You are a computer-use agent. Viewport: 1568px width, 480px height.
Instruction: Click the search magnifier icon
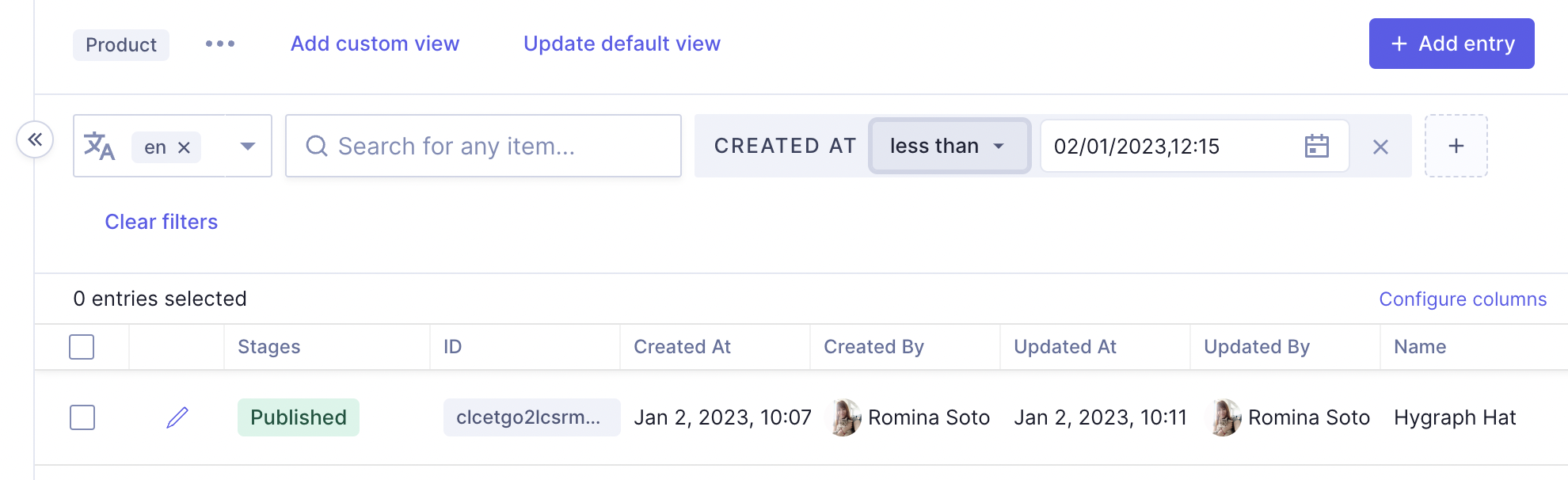pyautogui.click(x=317, y=146)
